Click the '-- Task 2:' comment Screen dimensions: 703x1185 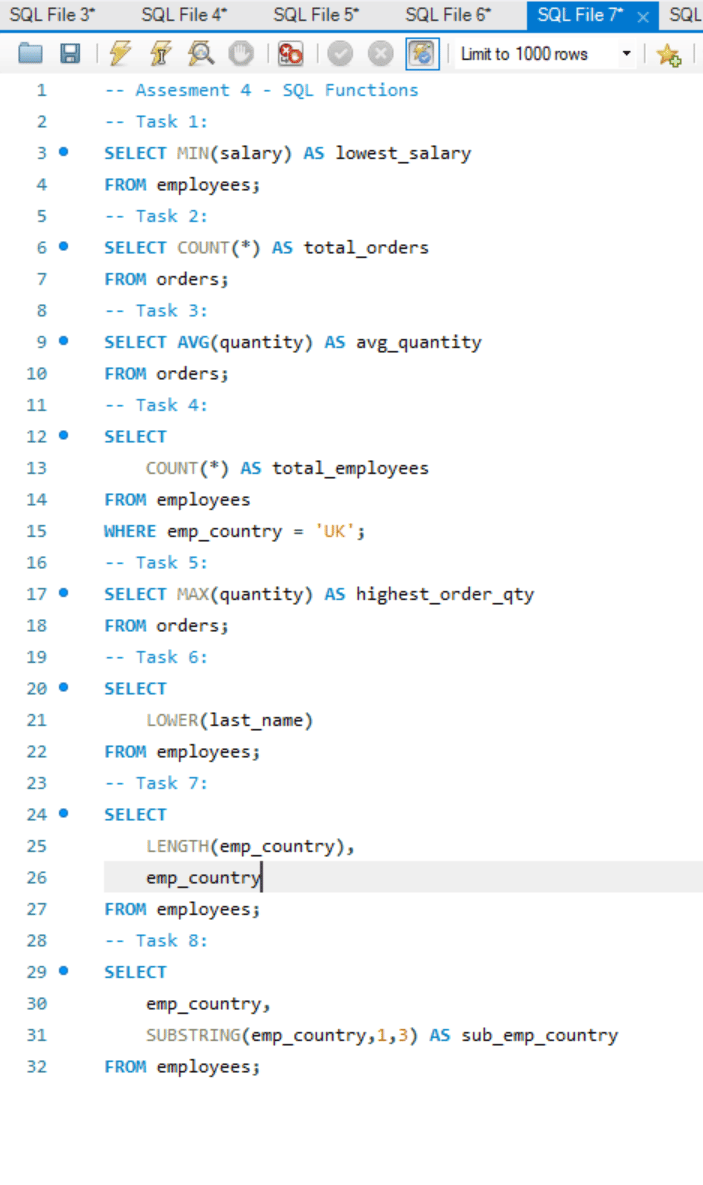pyautogui.click(x=156, y=216)
